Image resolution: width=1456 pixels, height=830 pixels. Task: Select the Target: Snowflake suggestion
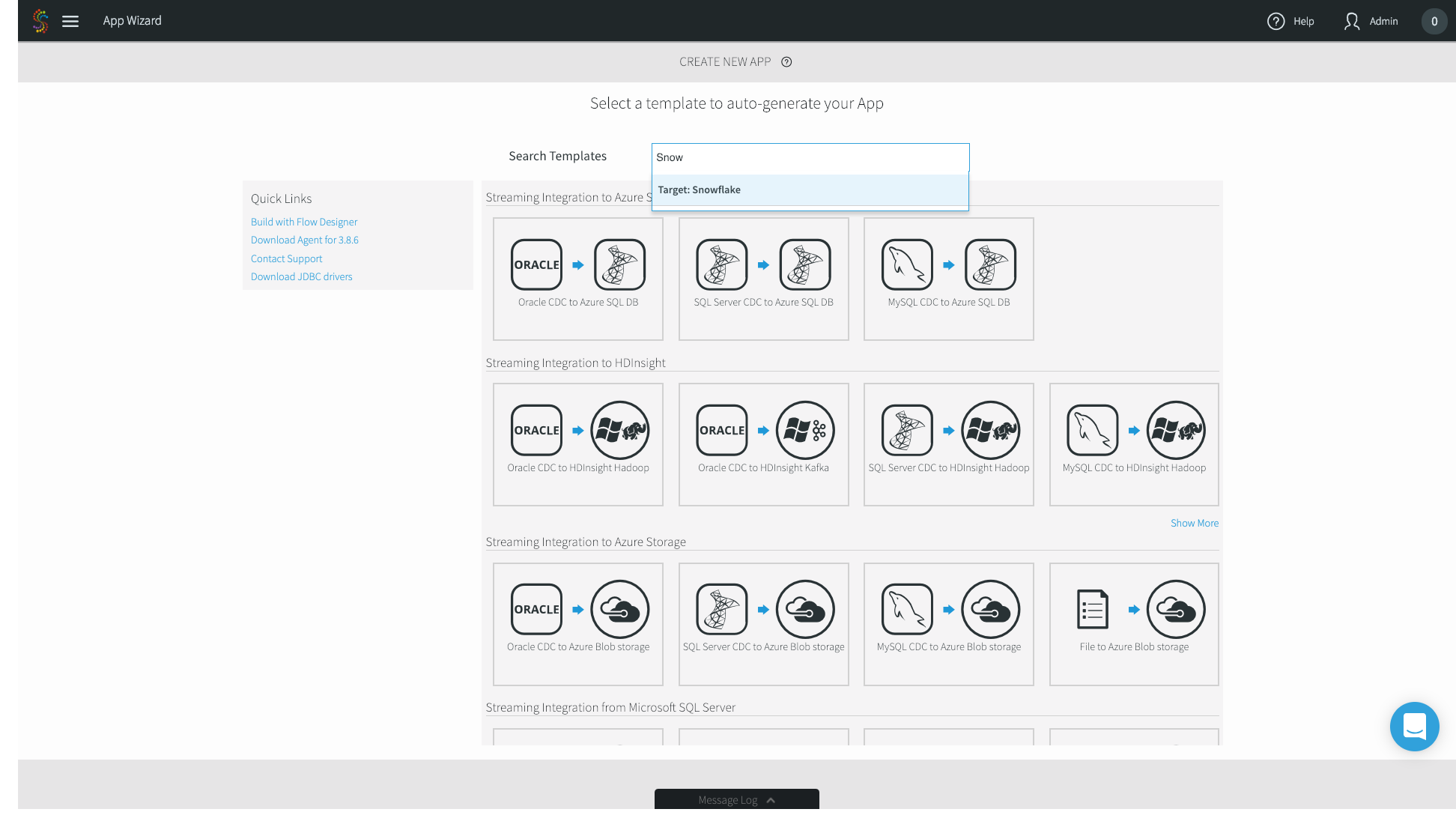click(810, 190)
